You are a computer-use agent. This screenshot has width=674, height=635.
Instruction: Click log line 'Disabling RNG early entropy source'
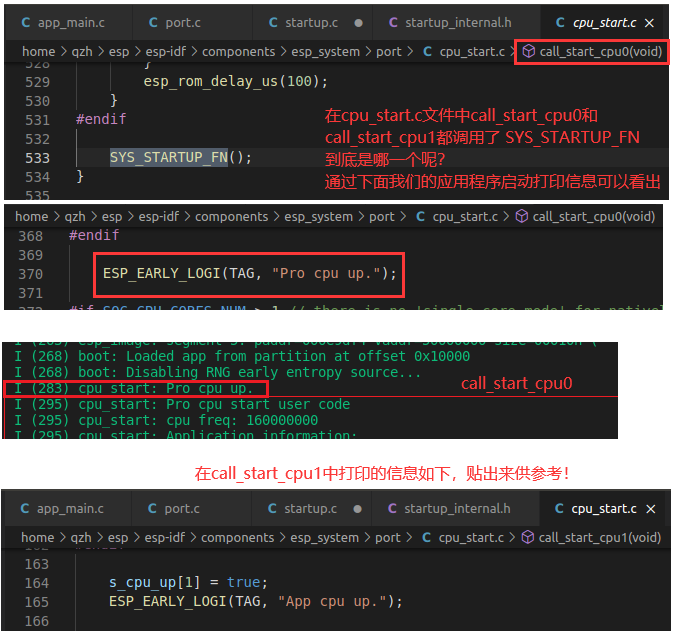click(x=217, y=372)
